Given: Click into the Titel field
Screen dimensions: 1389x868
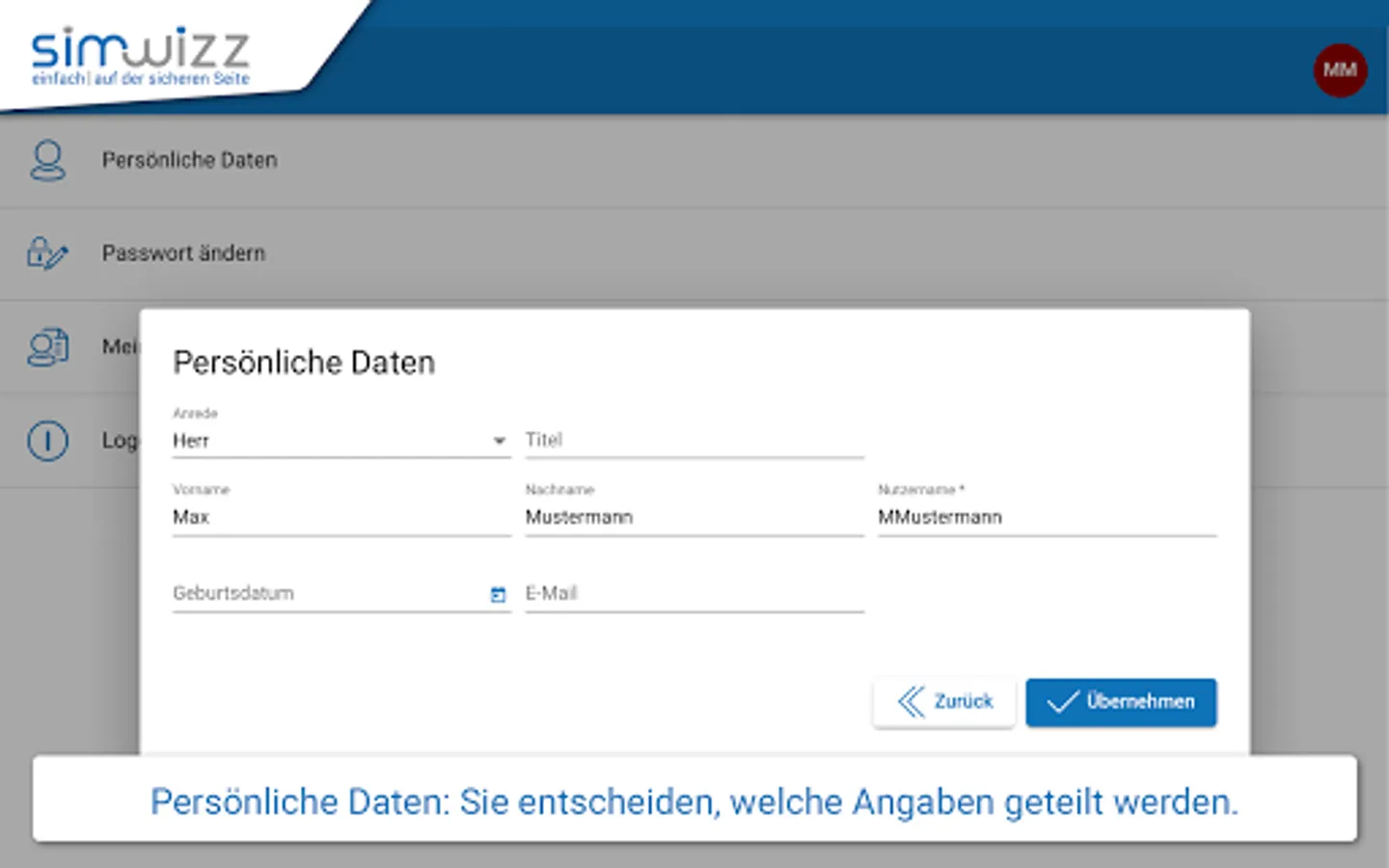Looking at the screenshot, I should tap(694, 440).
